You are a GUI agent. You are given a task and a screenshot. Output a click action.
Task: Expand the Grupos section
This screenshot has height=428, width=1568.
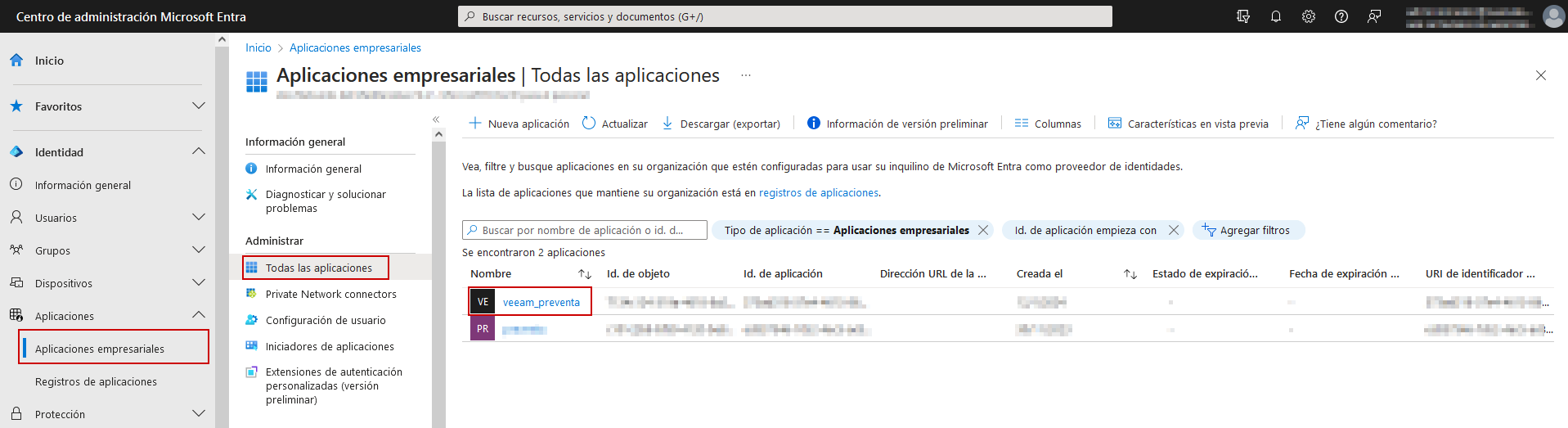(198, 250)
